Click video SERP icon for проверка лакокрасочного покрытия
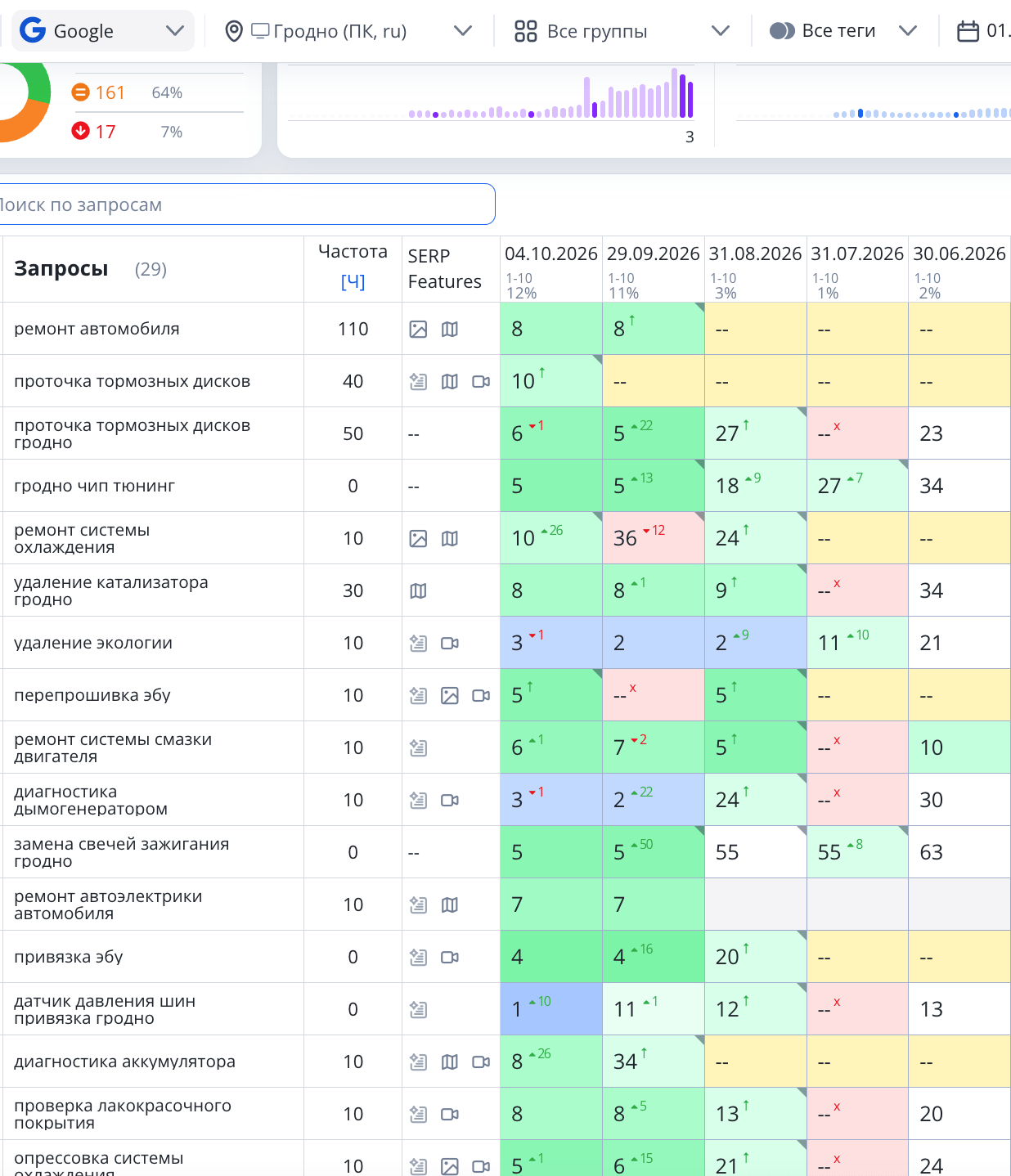Viewport: 1011px width, 1176px height. click(x=450, y=1114)
